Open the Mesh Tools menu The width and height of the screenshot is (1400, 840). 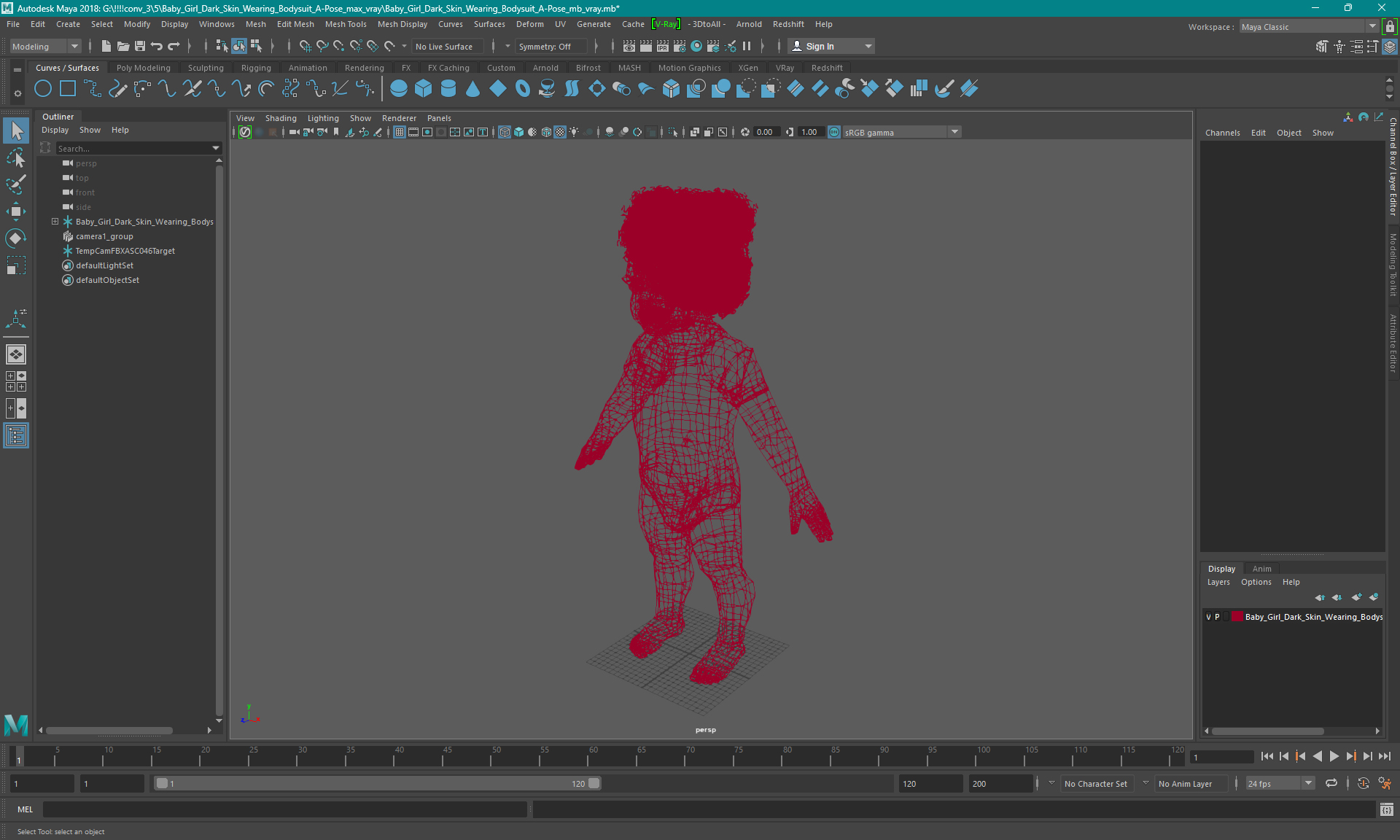[346, 24]
